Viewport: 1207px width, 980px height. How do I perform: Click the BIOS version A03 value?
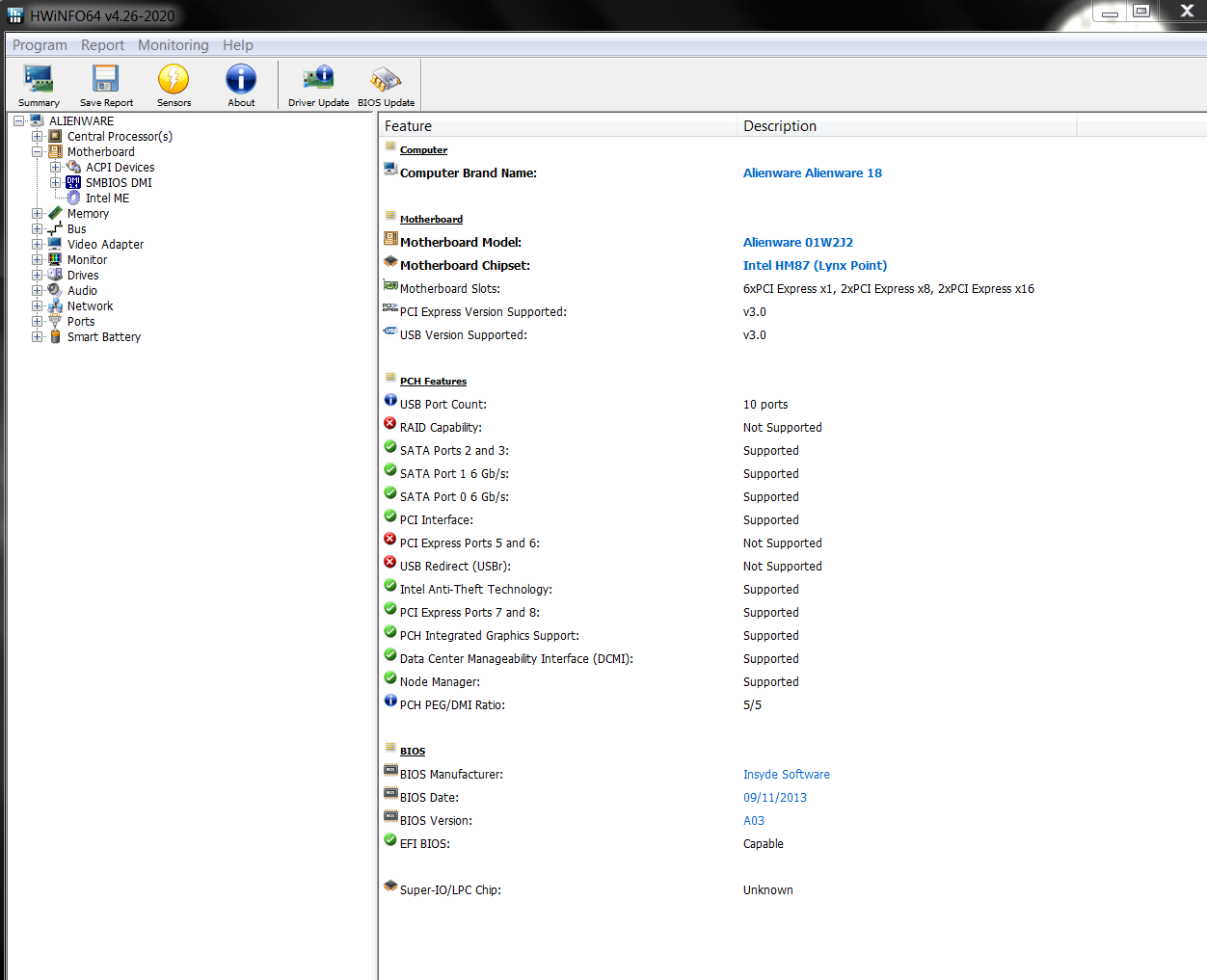pos(754,821)
